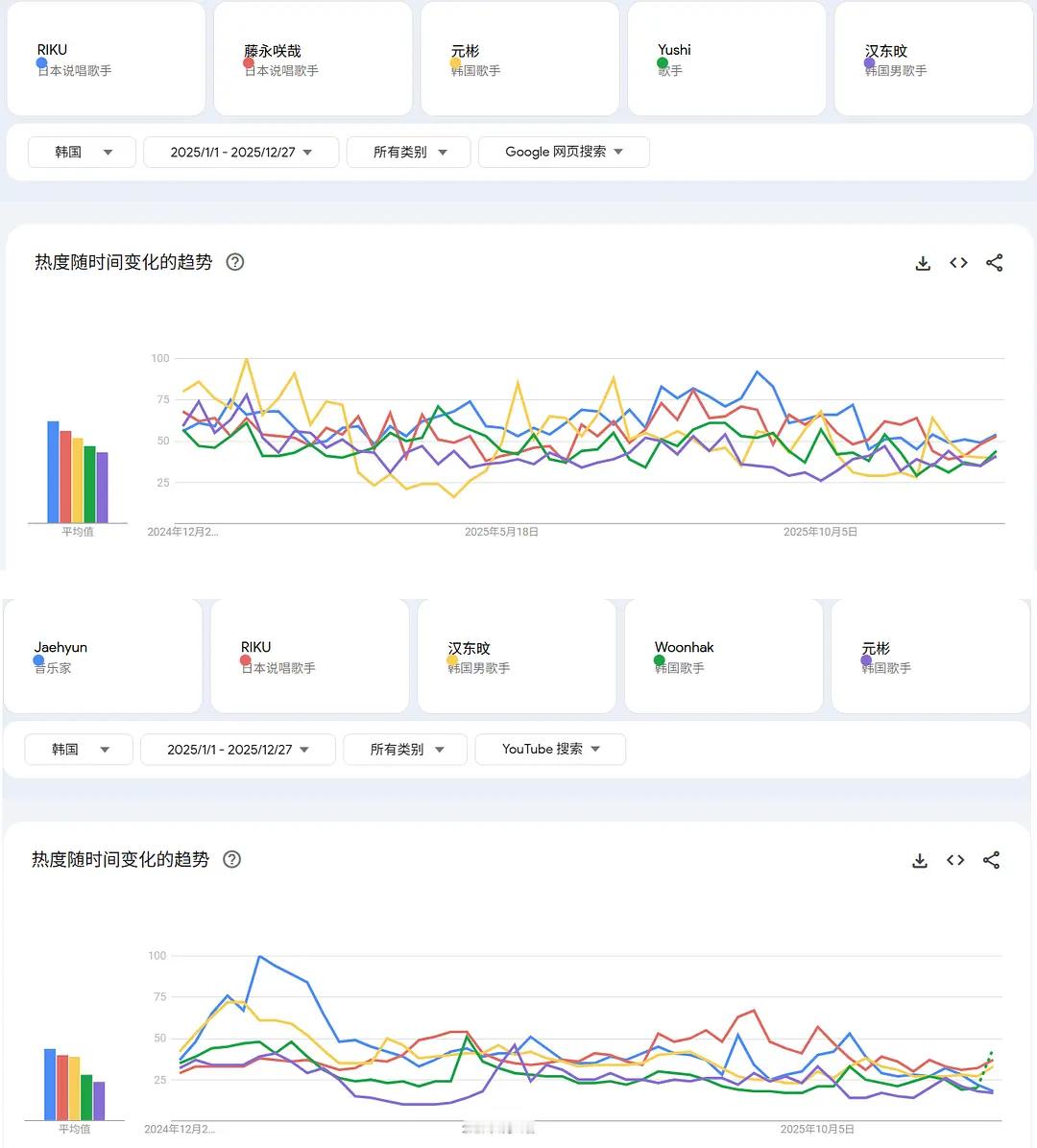Click the green dot next to Woonhak
The image size is (1037, 1148).
pos(660,660)
